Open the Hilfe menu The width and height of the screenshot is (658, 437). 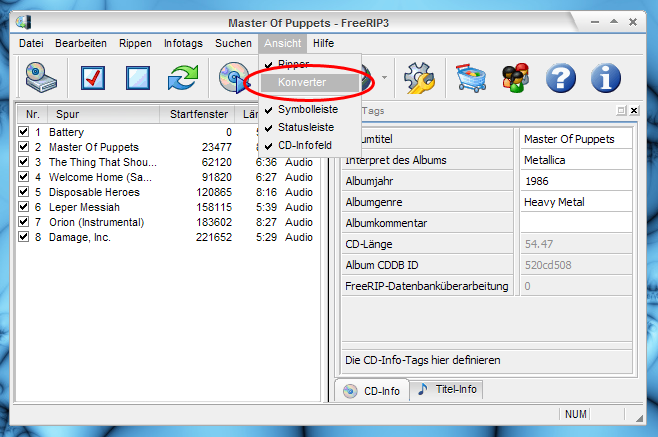click(x=324, y=43)
